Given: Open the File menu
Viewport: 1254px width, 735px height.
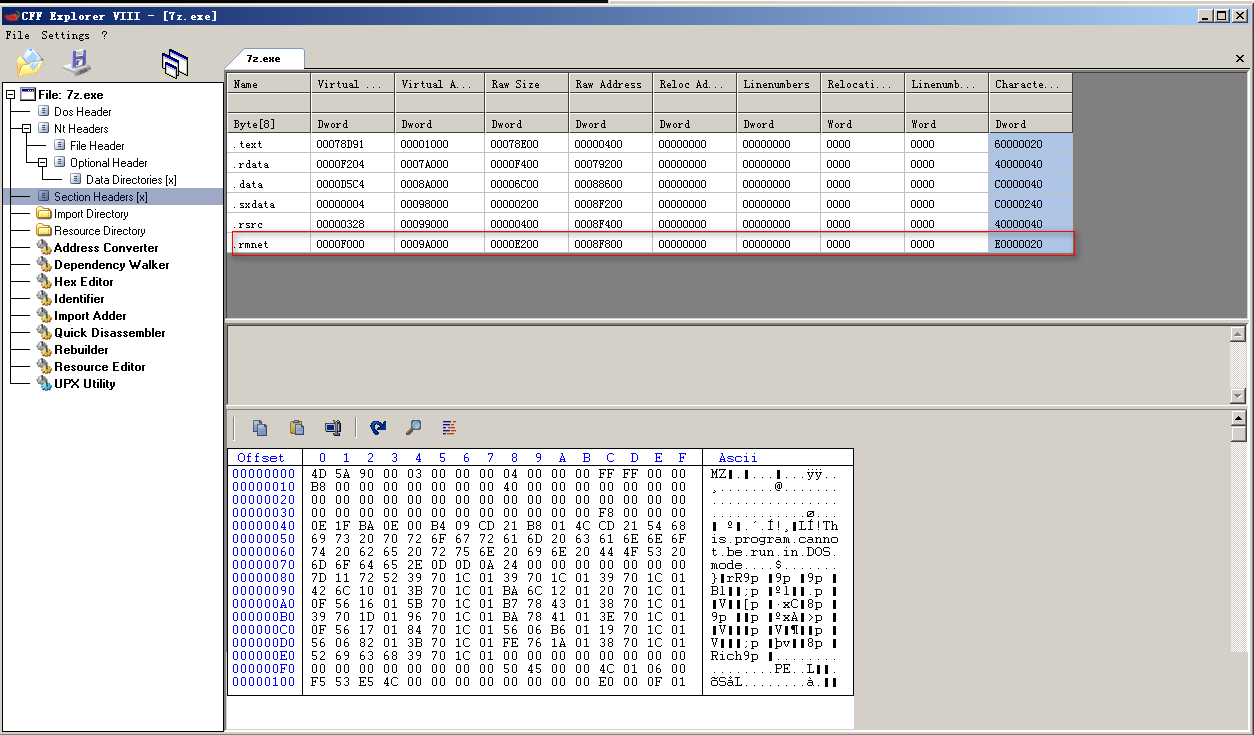Looking at the screenshot, I should [x=18, y=35].
